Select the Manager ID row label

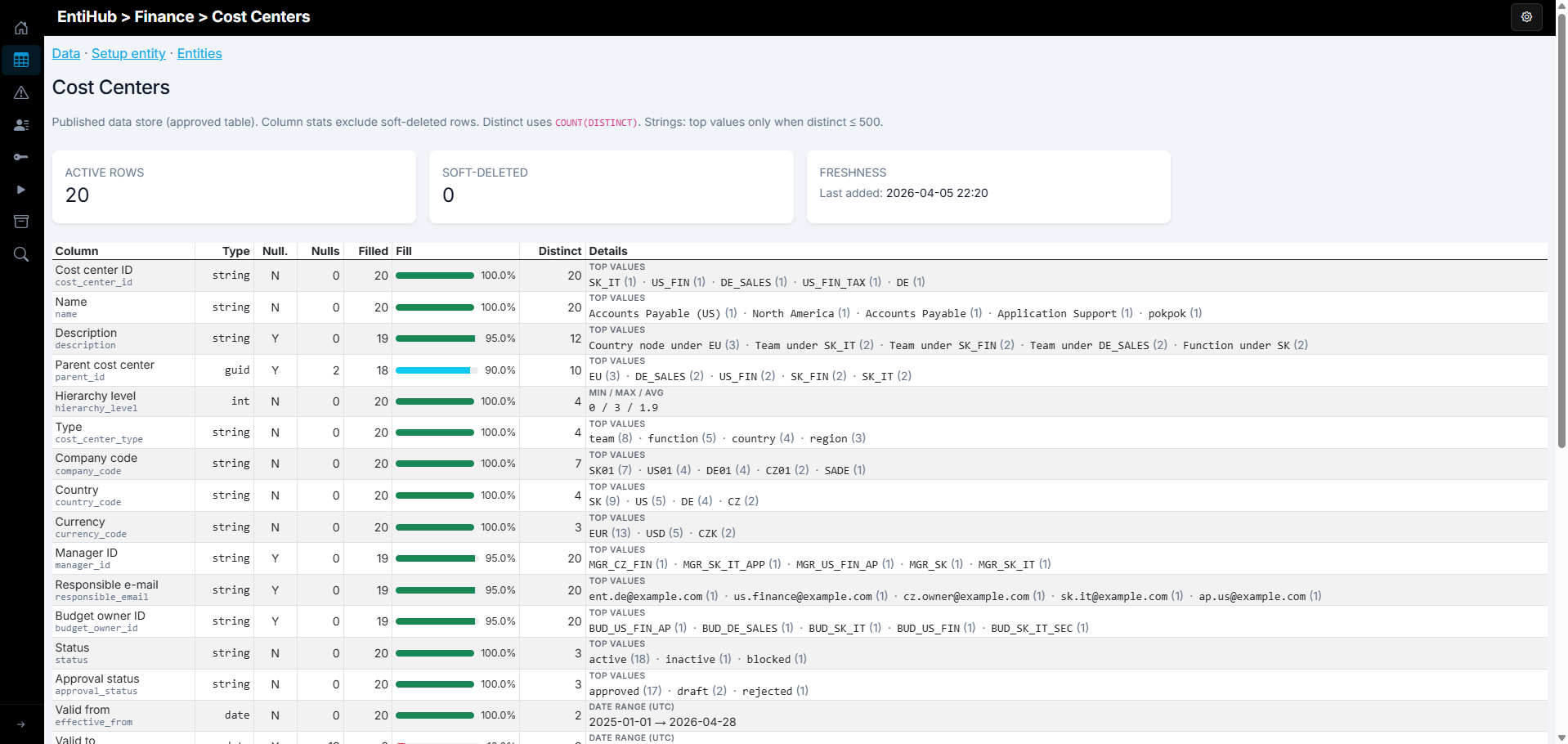87,553
